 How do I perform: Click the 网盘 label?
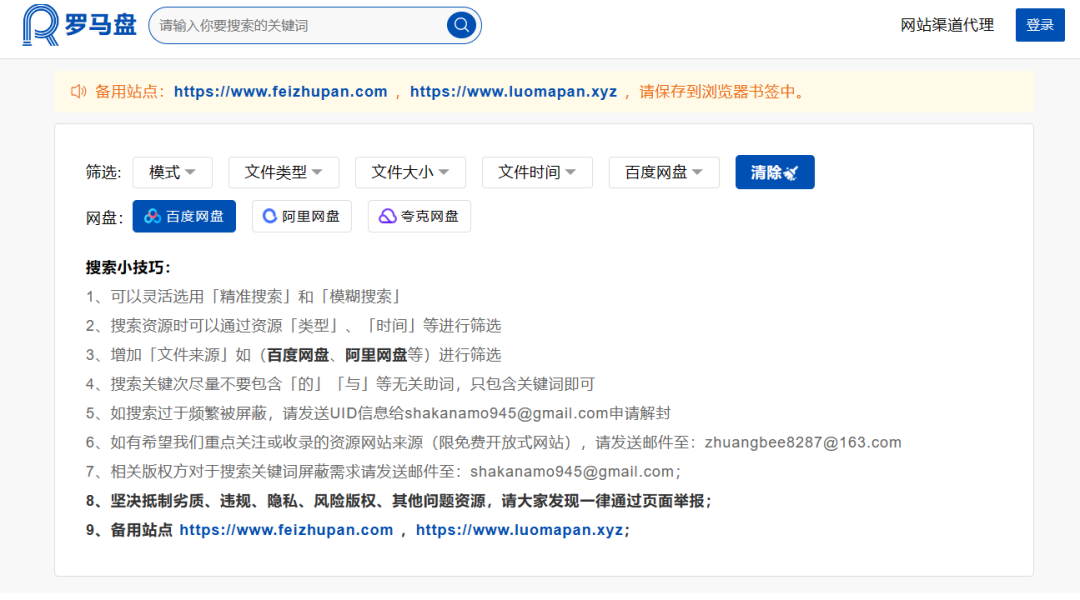click(x=104, y=218)
